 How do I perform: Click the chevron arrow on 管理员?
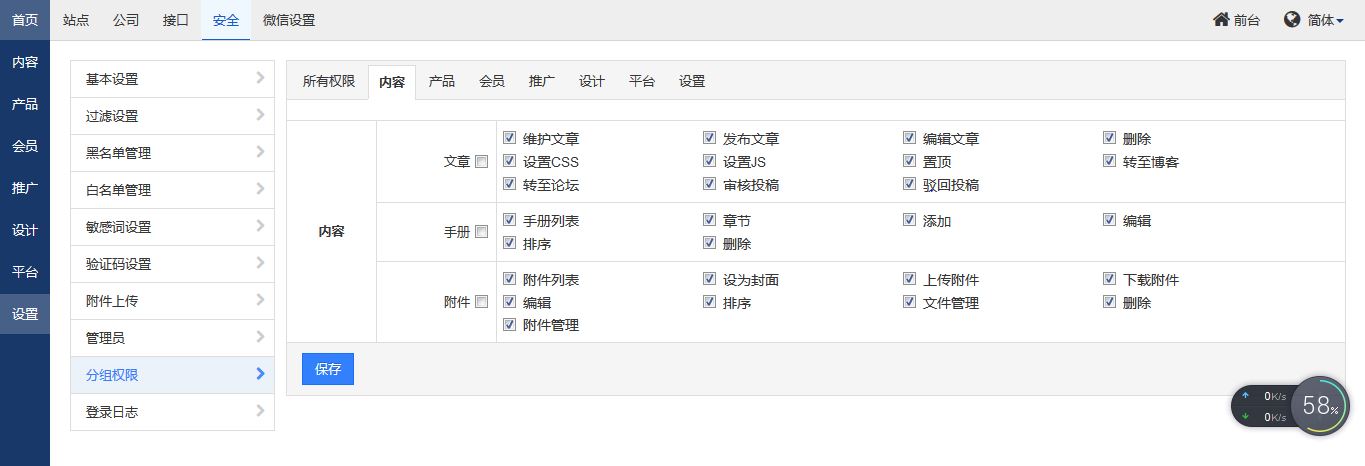[x=260, y=337]
